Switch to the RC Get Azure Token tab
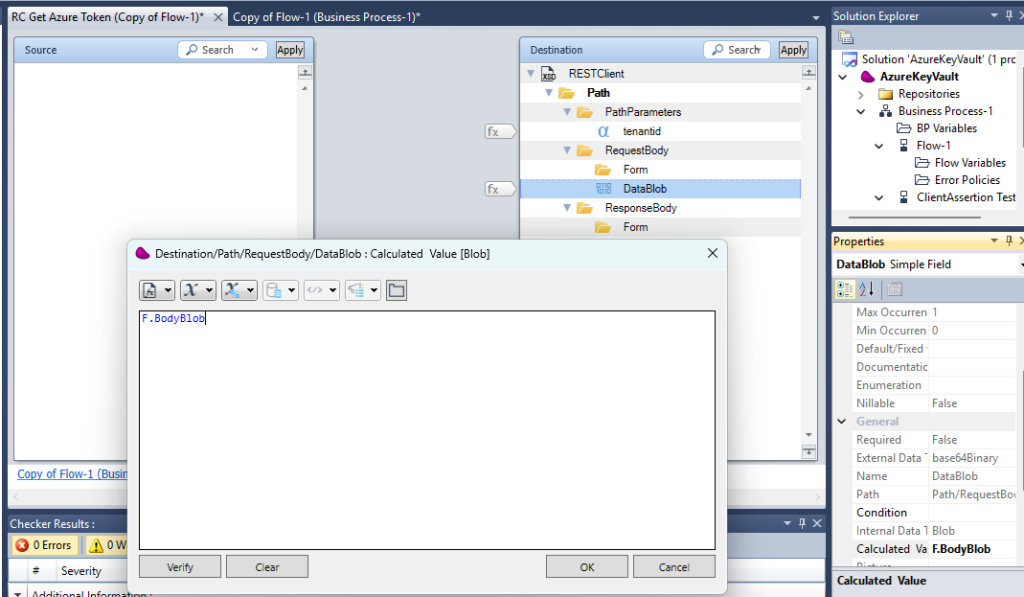 pyautogui.click(x=114, y=17)
